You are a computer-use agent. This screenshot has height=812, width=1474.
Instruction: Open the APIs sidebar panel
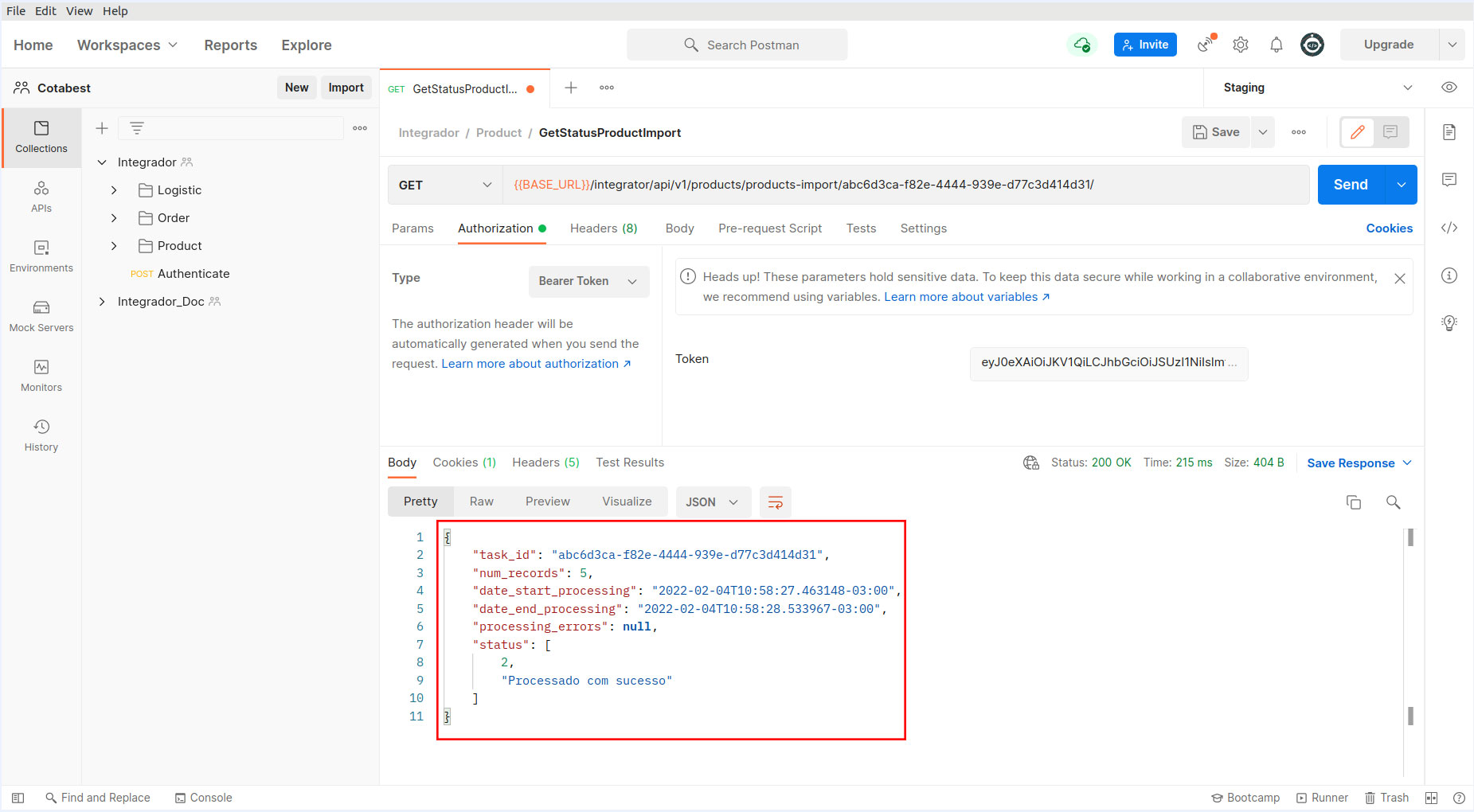41,197
